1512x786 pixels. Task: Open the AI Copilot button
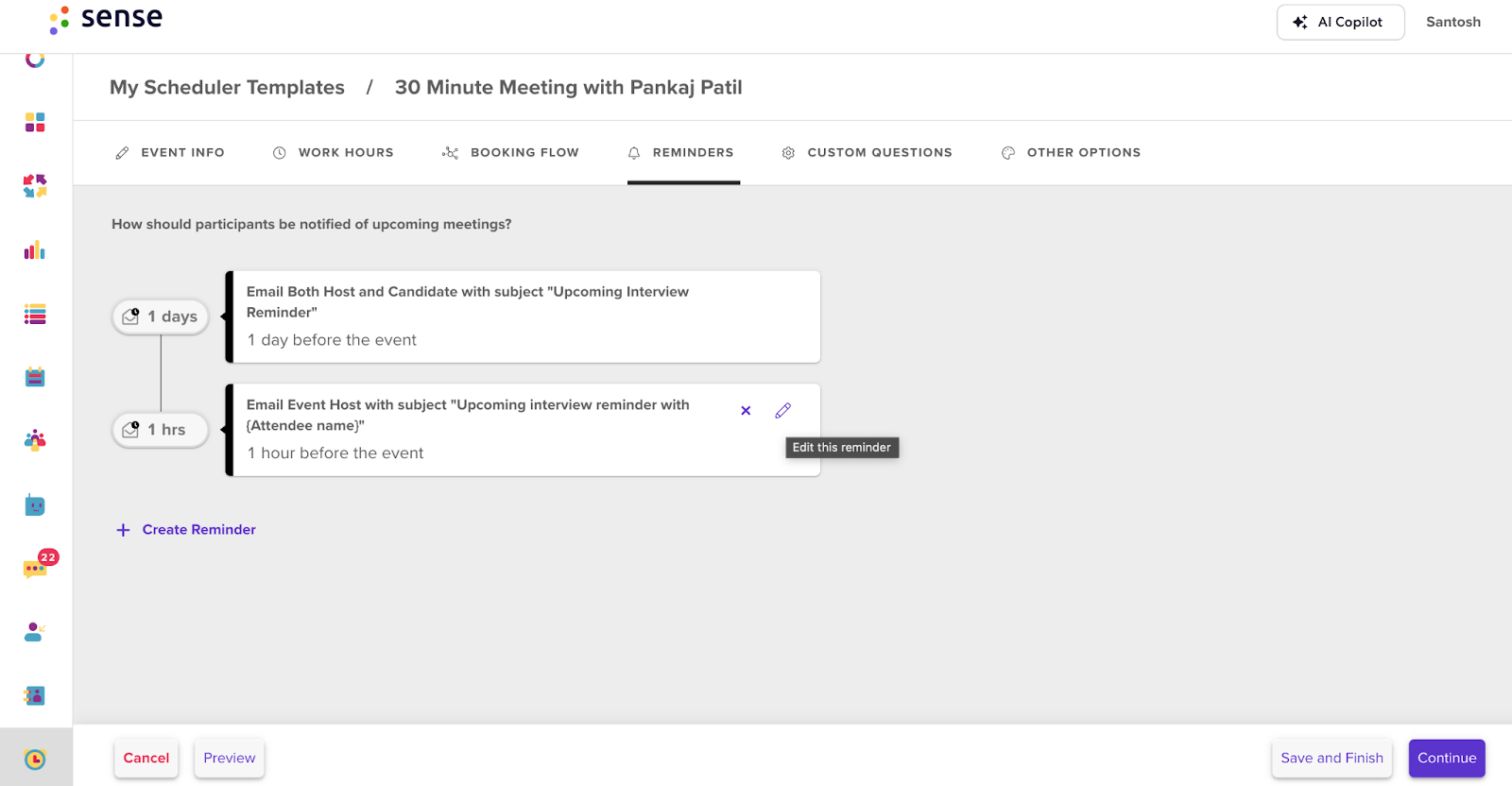pos(1340,22)
